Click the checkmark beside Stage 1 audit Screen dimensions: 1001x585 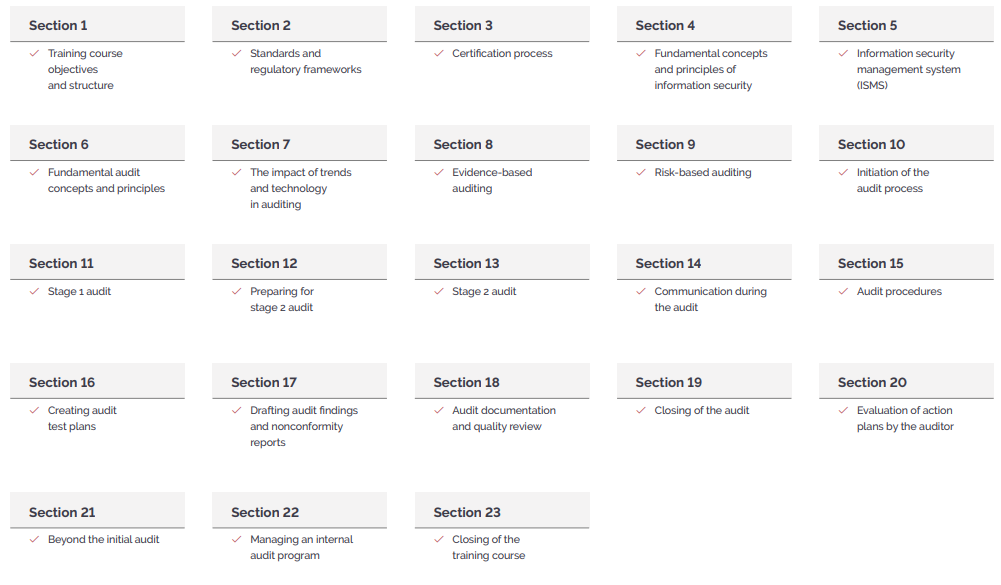pos(34,291)
